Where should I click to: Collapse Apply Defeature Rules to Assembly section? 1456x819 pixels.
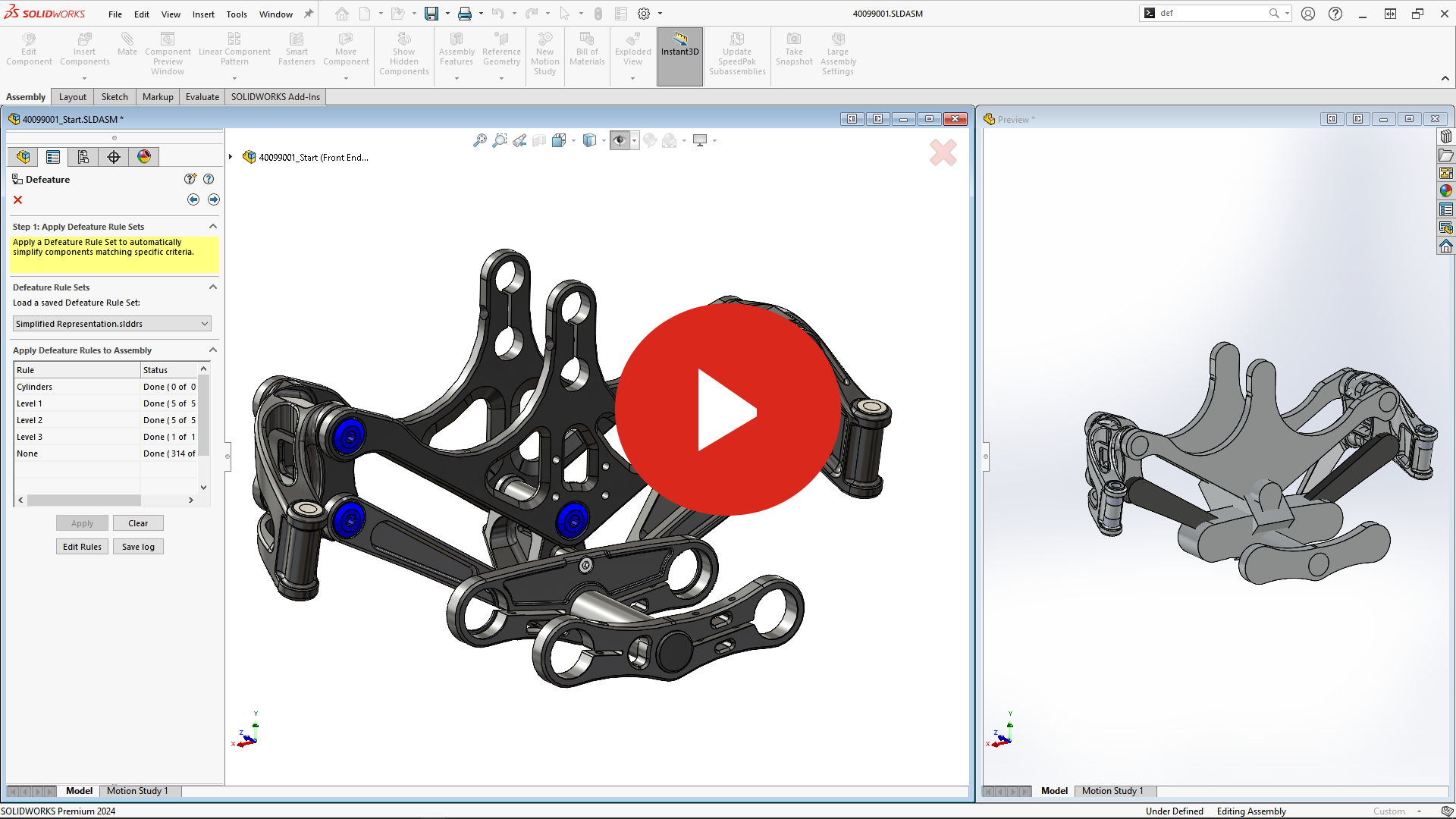coord(213,350)
